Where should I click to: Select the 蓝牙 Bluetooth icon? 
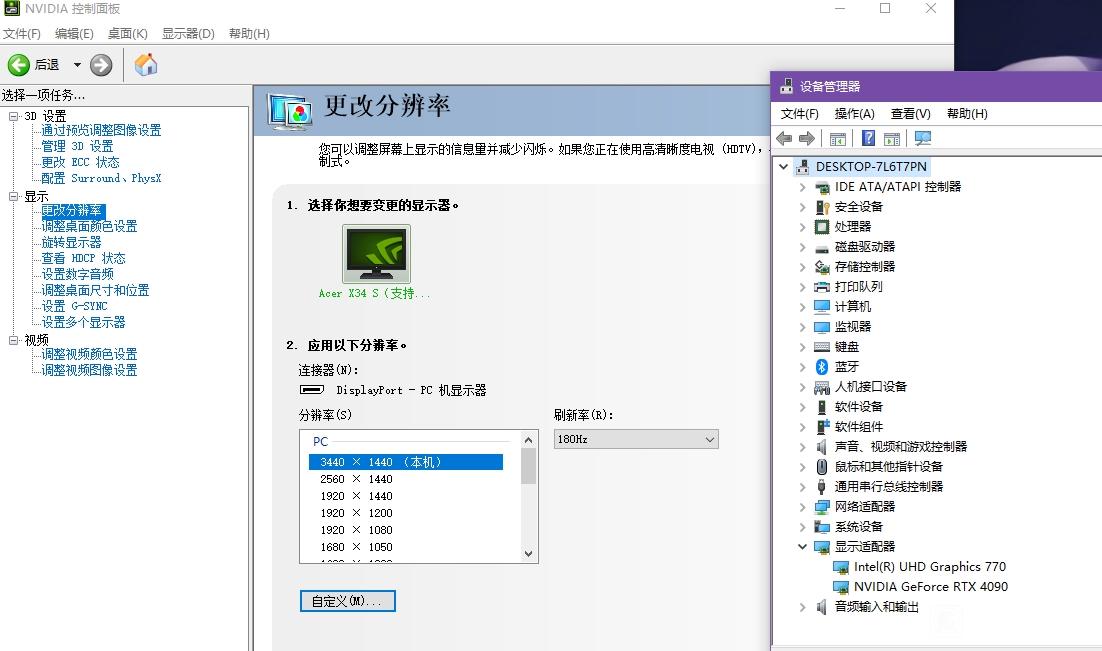(822, 367)
